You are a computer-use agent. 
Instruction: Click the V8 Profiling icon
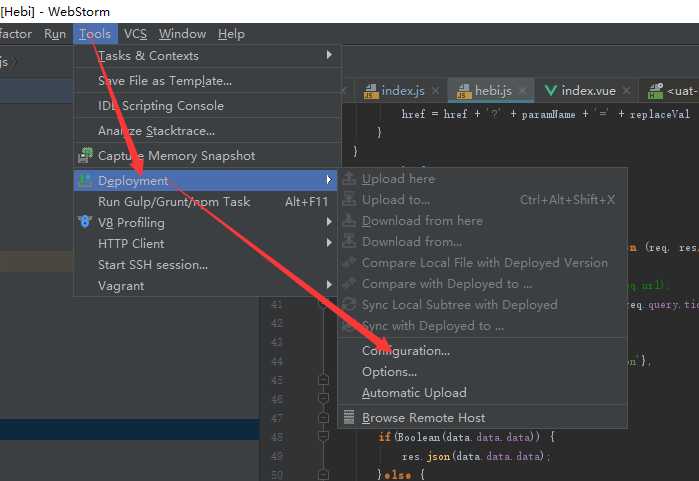tap(85, 221)
